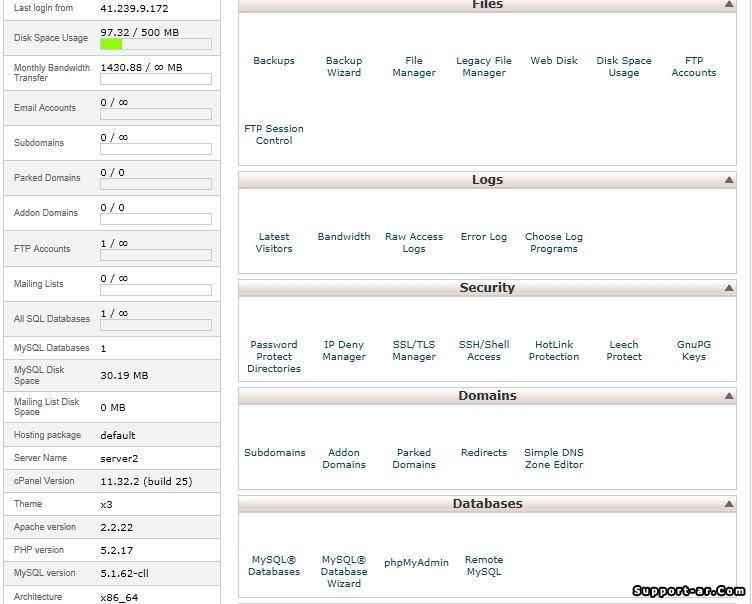
Task: Collapse the Security section
Action: click(728, 288)
